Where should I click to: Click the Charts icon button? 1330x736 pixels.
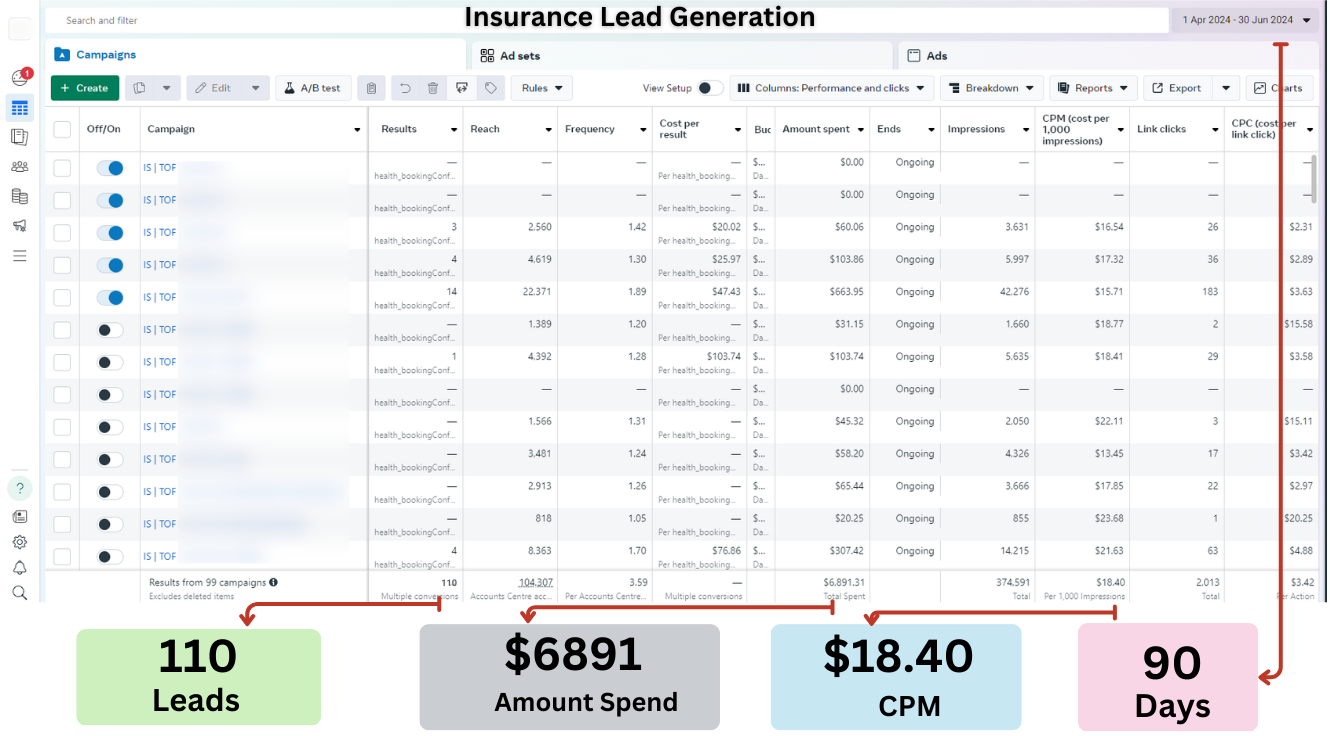pyautogui.click(x=1279, y=88)
